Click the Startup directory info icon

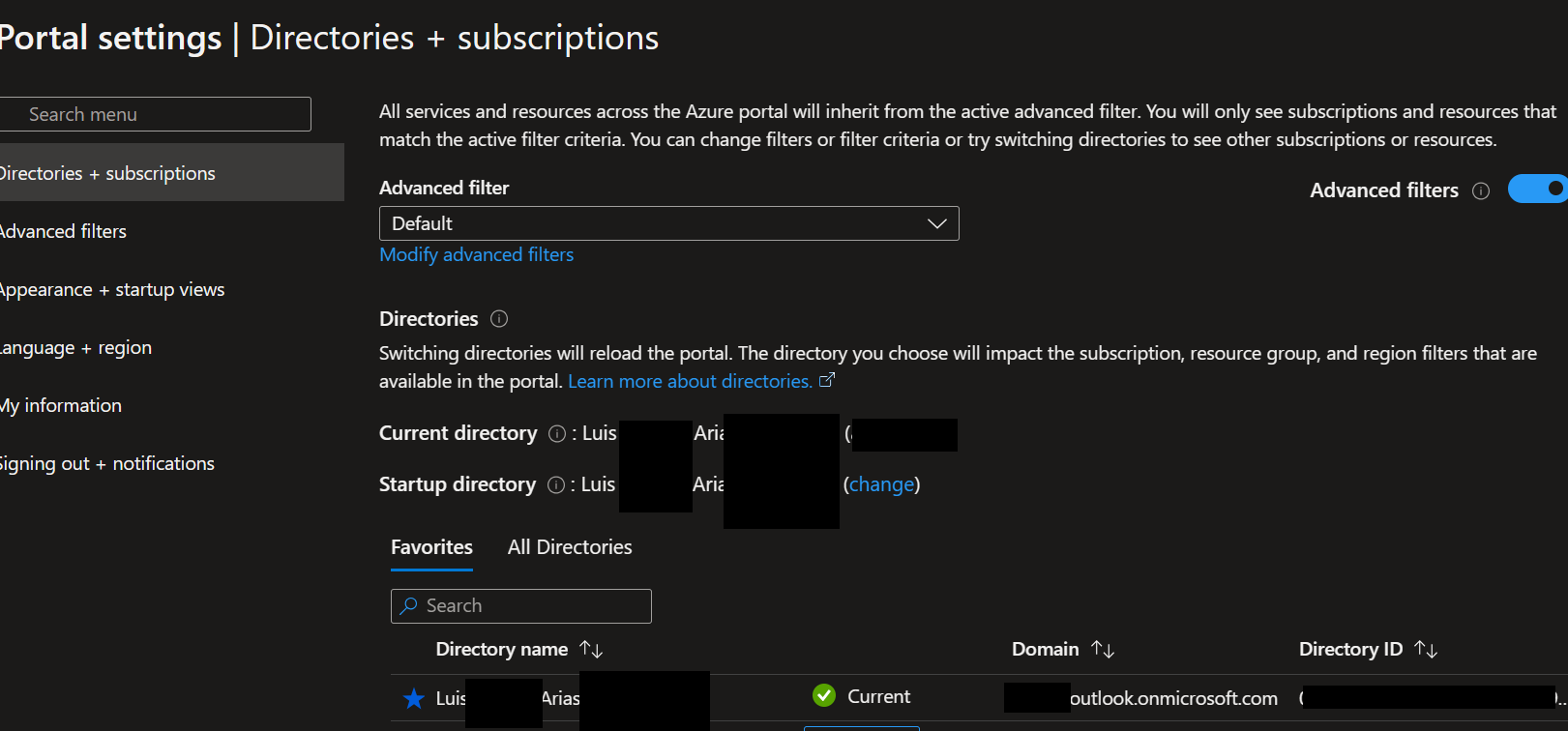[556, 484]
